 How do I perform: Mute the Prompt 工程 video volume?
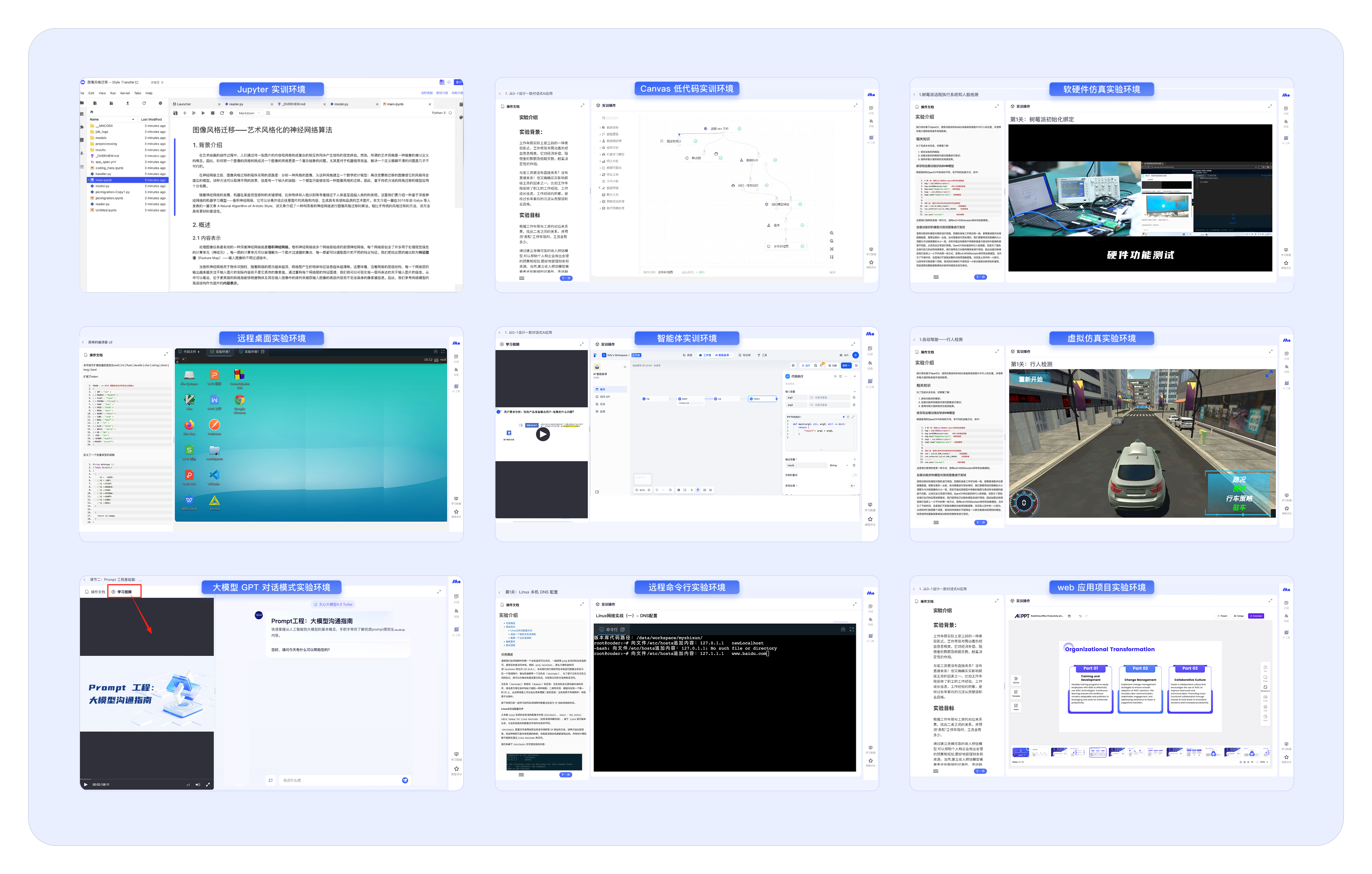(198, 785)
